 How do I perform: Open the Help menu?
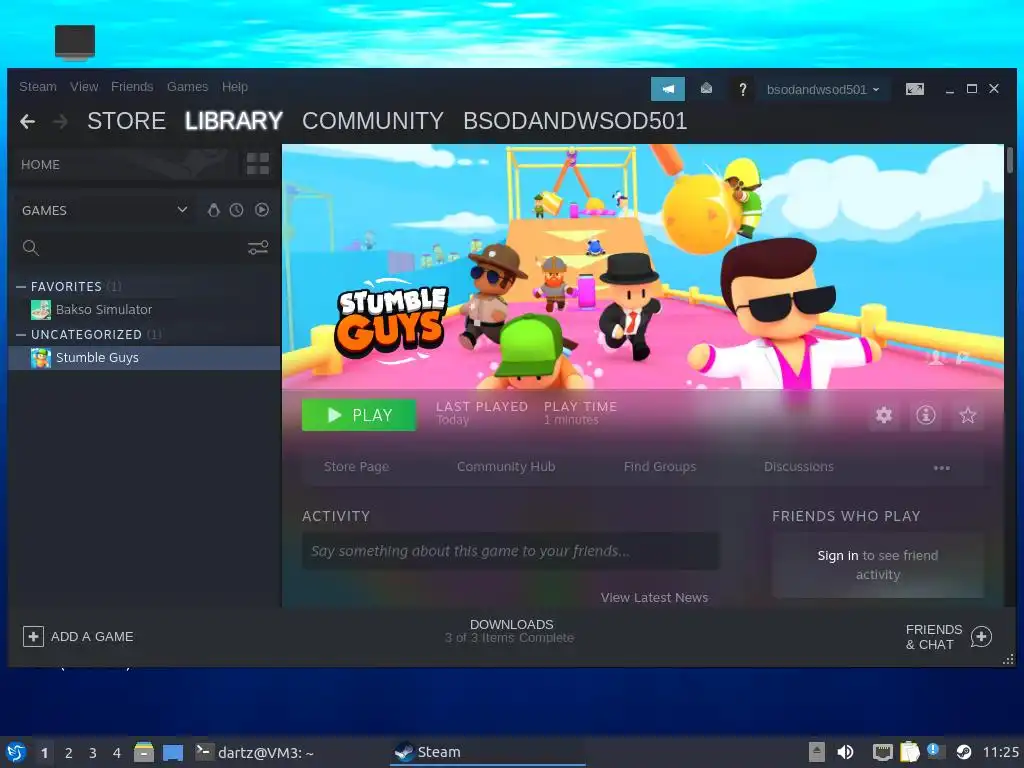[234, 87]
